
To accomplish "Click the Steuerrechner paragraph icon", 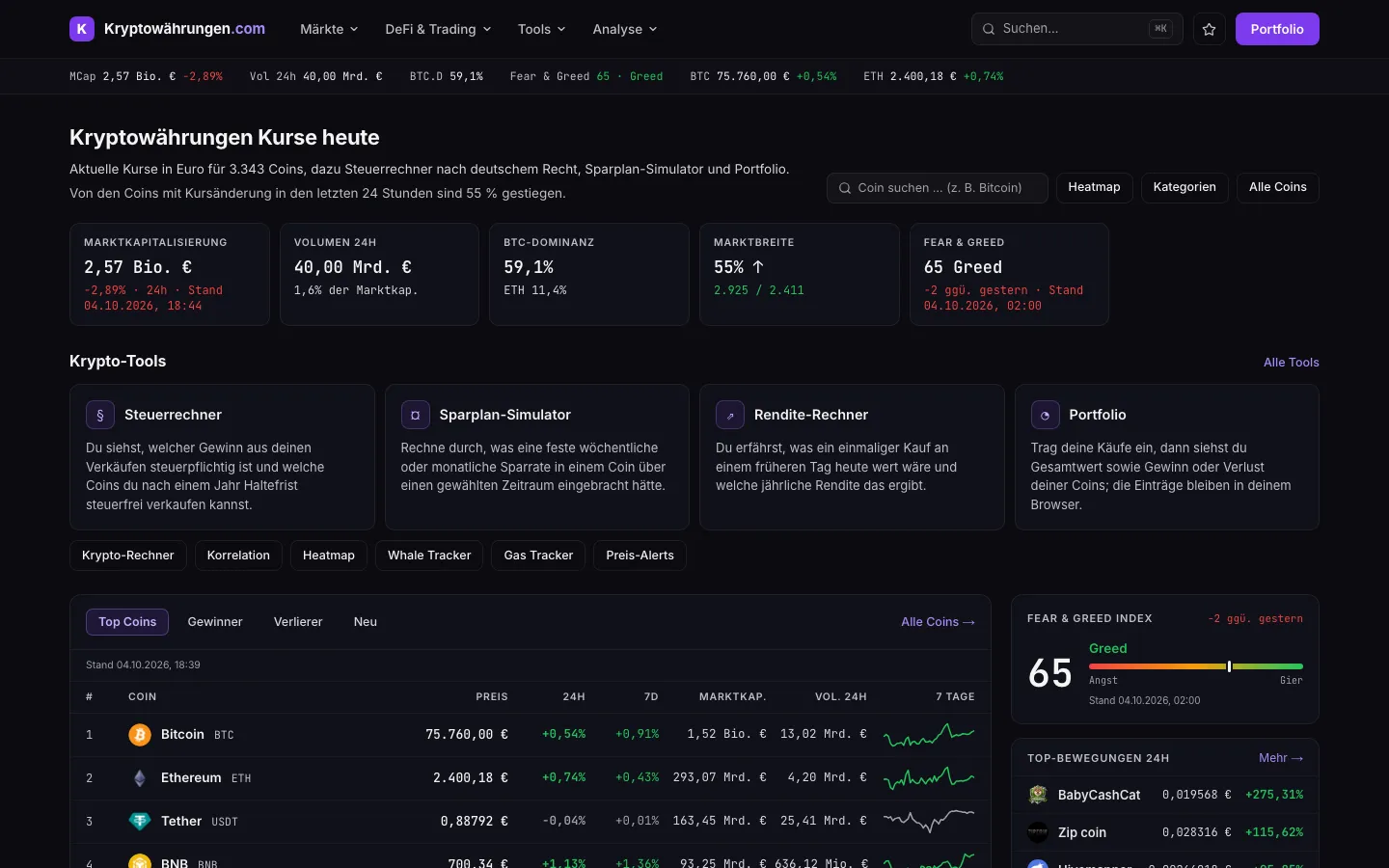I will [x=100, y=415].
